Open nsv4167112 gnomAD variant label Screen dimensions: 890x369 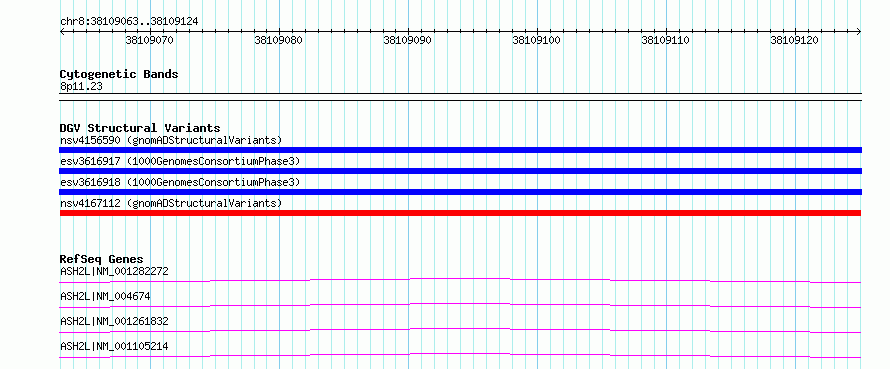(171, 203)
